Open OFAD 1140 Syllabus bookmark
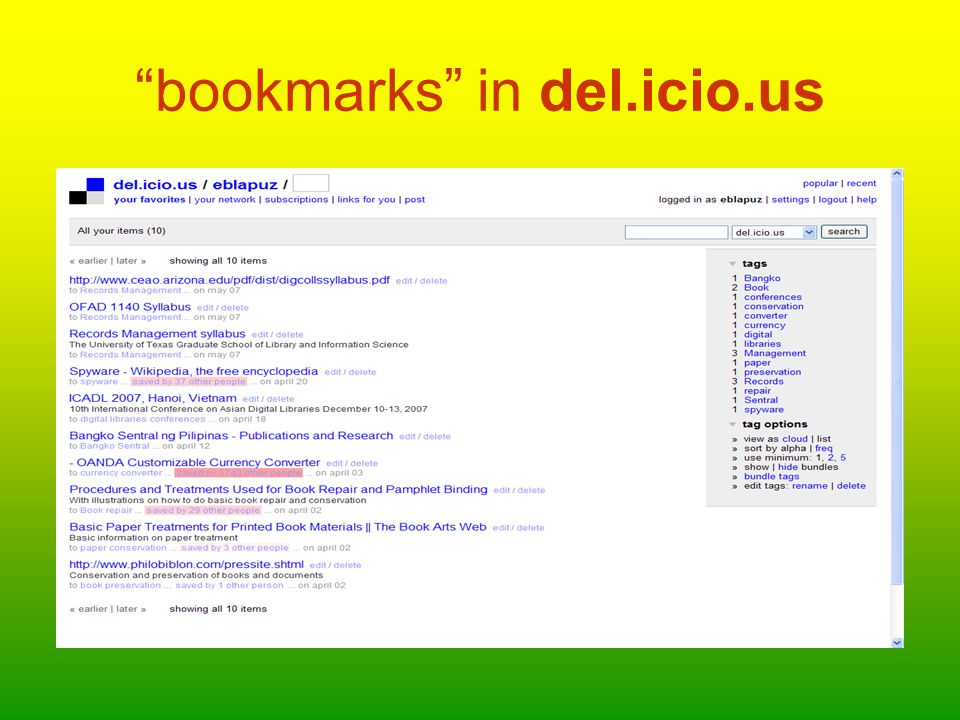960x720 pixels. [130, 307]
